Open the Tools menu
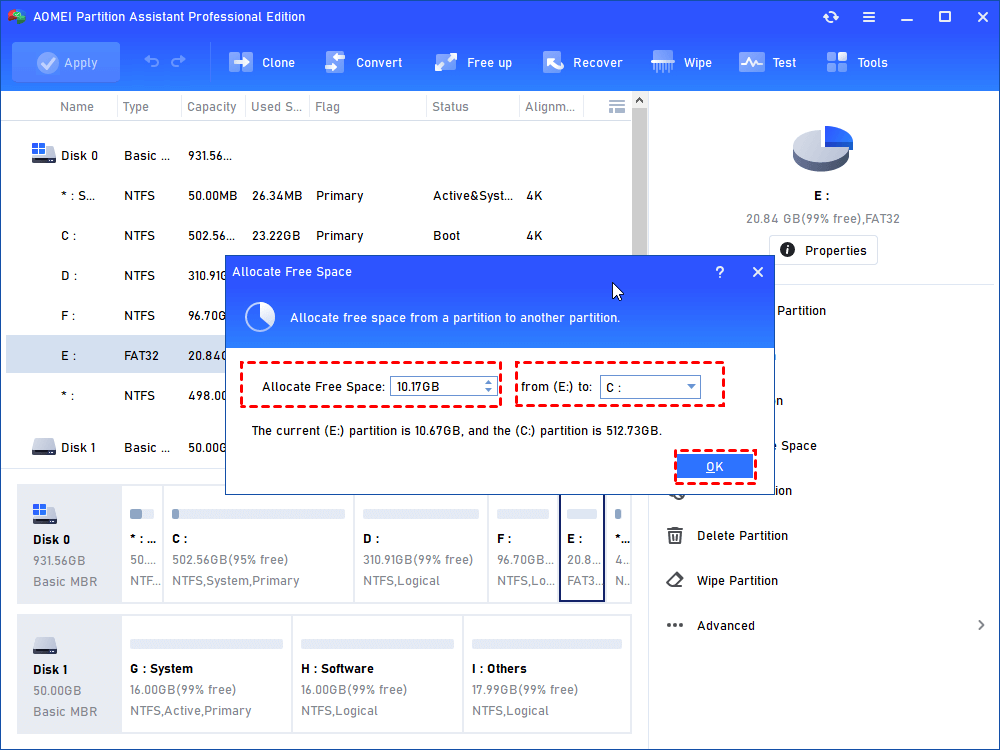The width and height of the screenshot is (1000, 750). point(857,62)
